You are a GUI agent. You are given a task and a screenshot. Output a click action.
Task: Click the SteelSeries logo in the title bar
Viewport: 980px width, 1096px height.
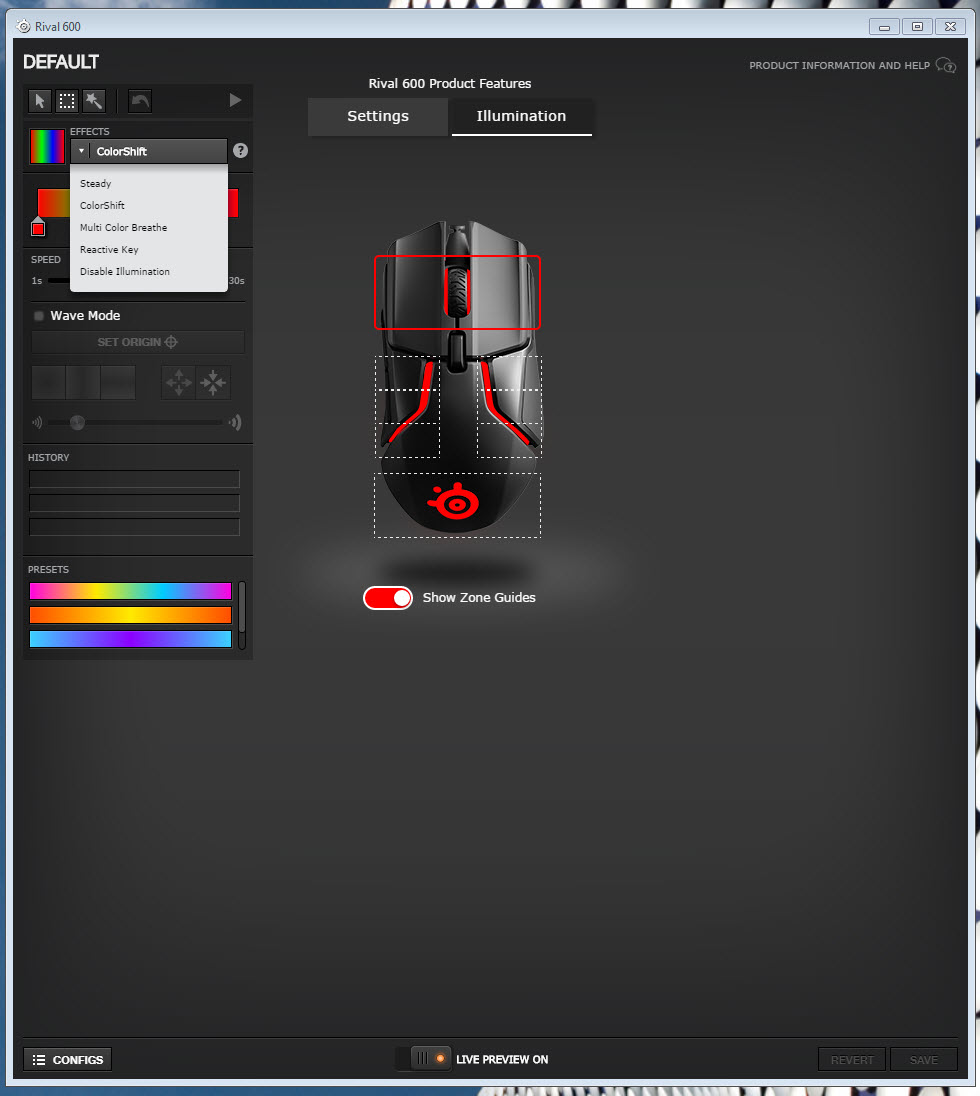click(24, 27)
